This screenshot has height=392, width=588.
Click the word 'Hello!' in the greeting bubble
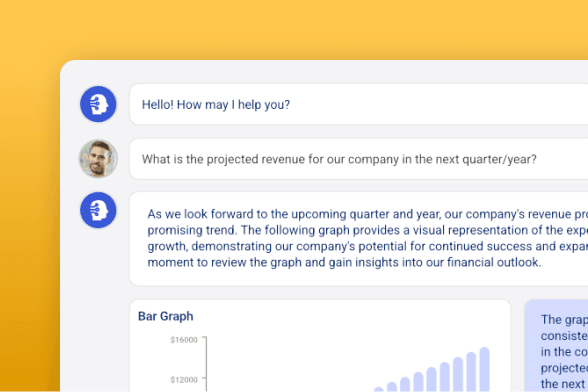click(x=158, y=104)
